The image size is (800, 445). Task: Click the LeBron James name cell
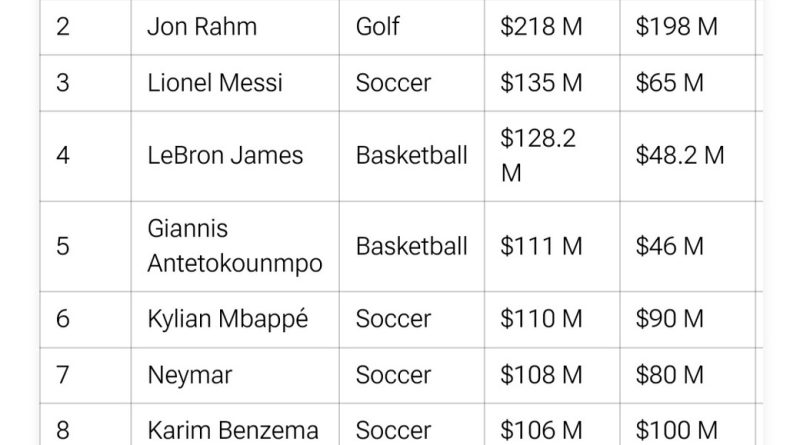225,155
